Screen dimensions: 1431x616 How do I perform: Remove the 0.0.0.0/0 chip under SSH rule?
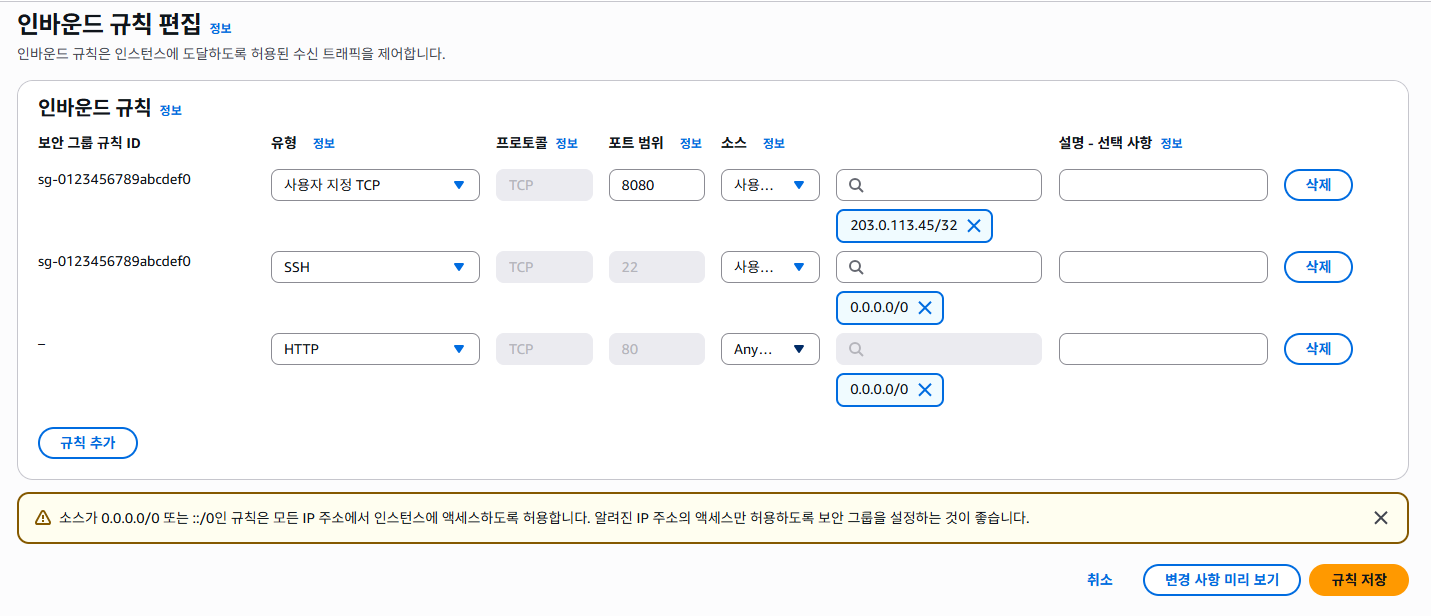[x=925, y=308]
